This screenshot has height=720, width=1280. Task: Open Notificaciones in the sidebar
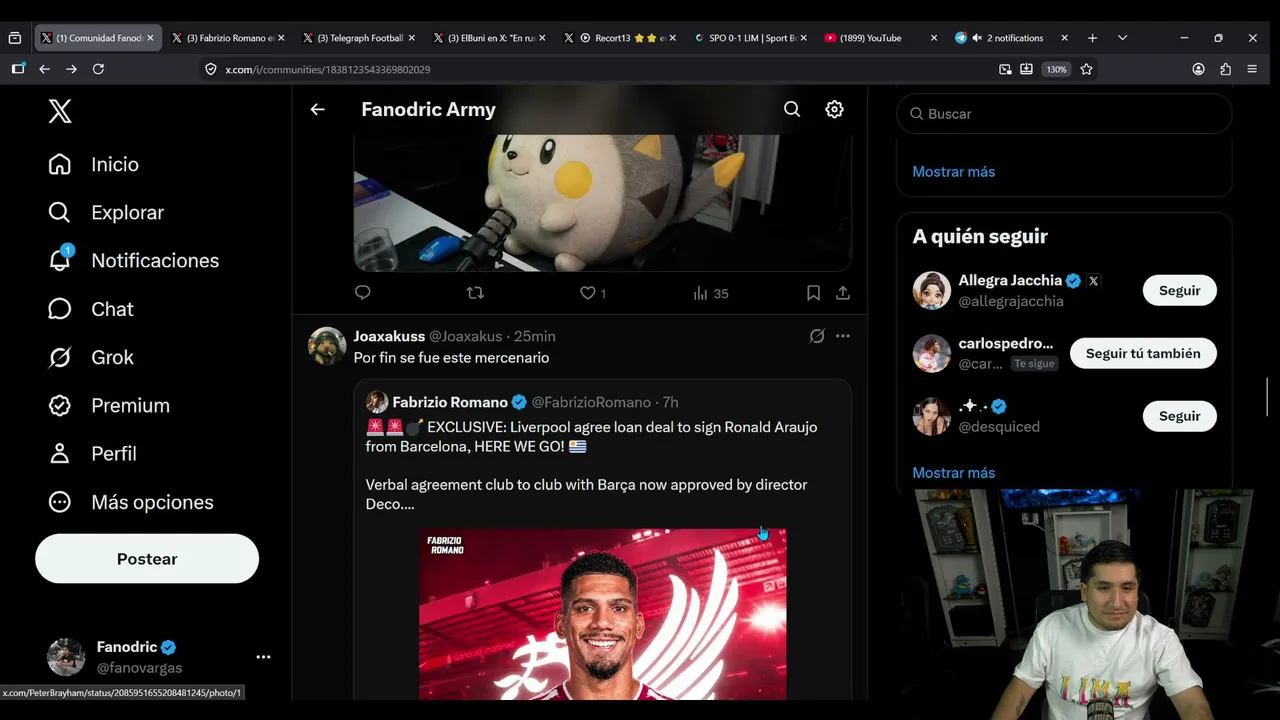133,260
